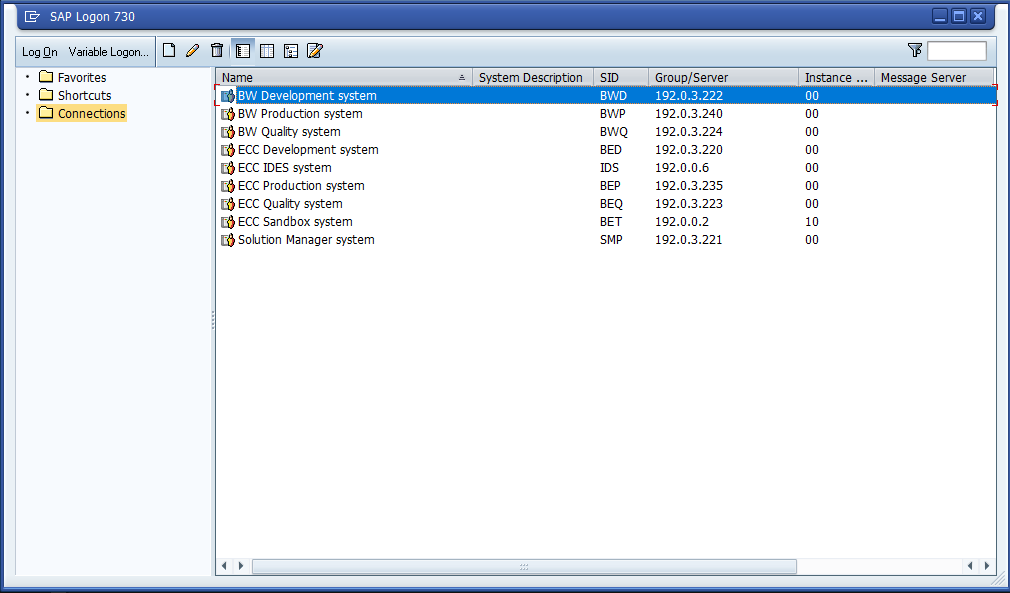Click the ECC IDES system connection icon
The height and width of the screenshot is (593, 1010).
[228, 168]
